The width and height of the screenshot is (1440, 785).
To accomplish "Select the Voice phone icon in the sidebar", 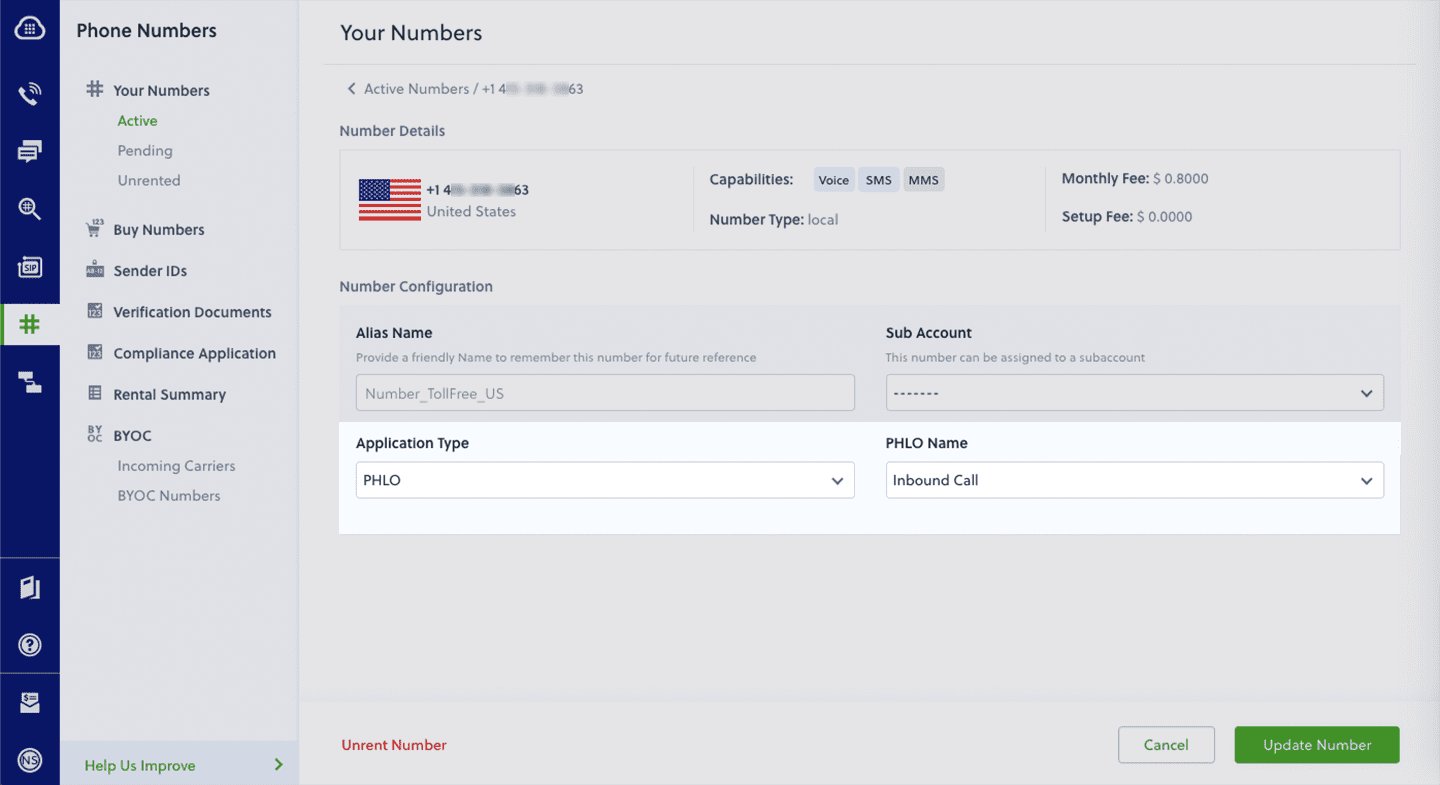I will click(x=29, y=93).
